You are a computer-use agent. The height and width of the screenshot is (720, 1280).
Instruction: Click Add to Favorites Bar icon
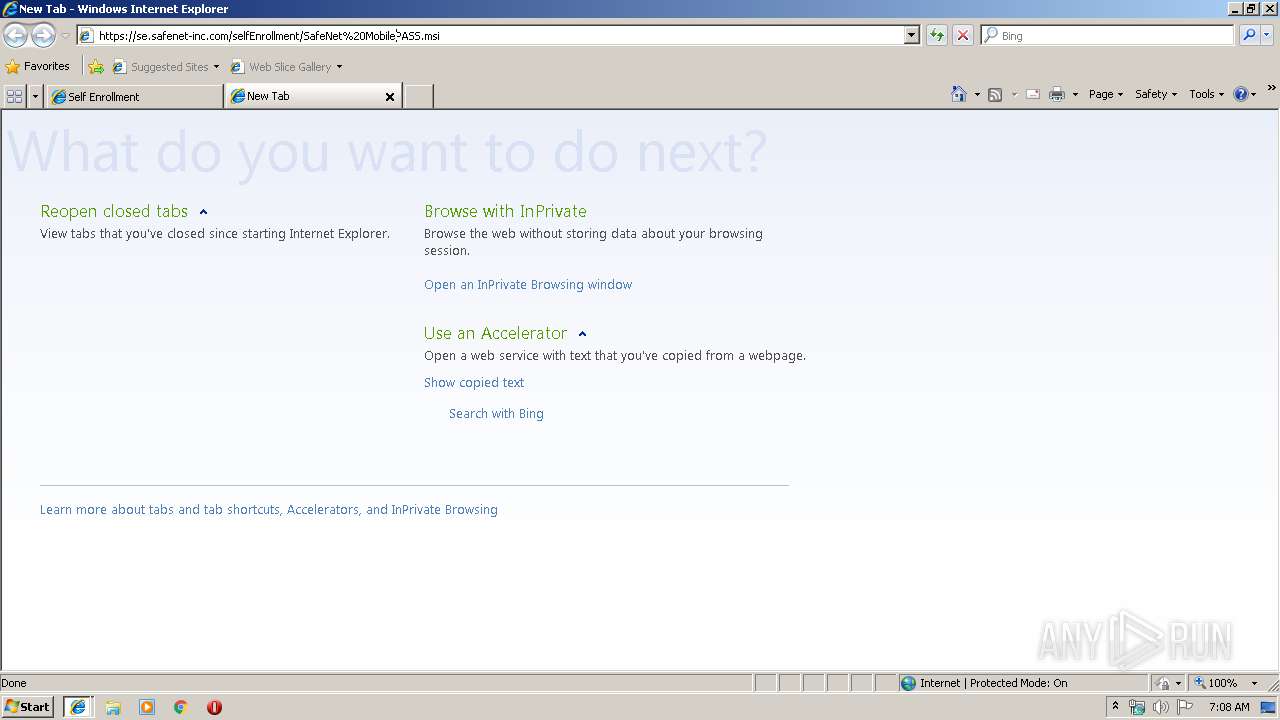point(96,67)
